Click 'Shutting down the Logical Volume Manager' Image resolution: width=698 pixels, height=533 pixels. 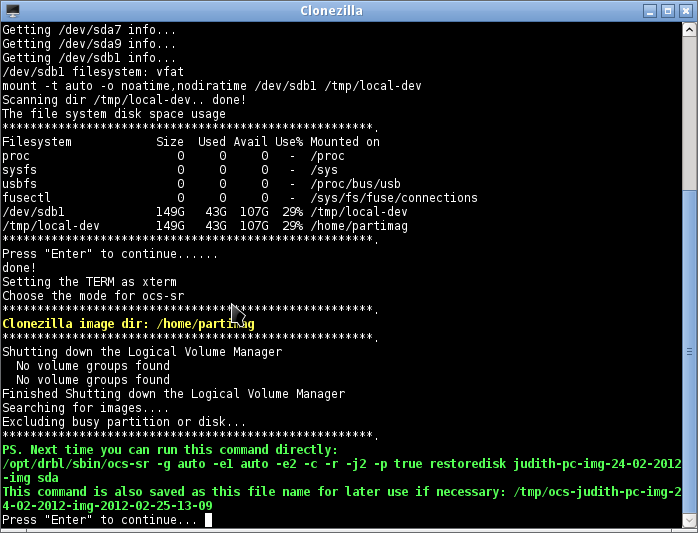tap(142, 352)
